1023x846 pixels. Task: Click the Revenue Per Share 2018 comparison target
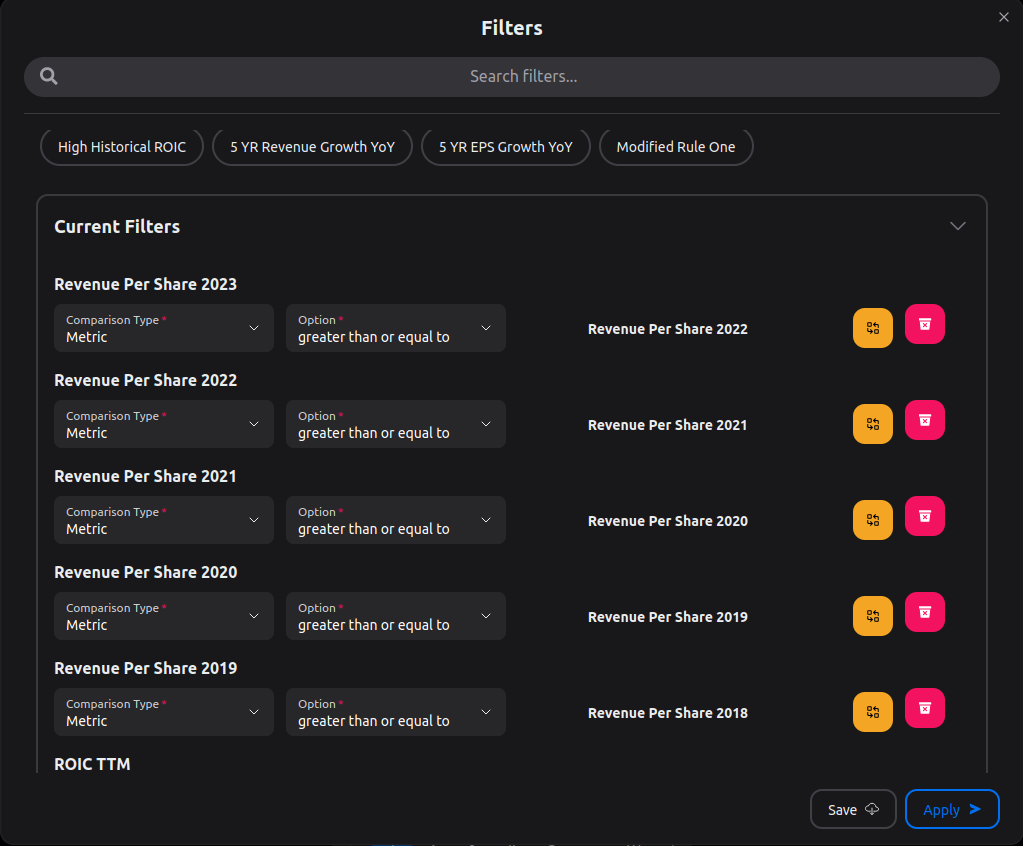pyautogui.click(x=667, y=713)
